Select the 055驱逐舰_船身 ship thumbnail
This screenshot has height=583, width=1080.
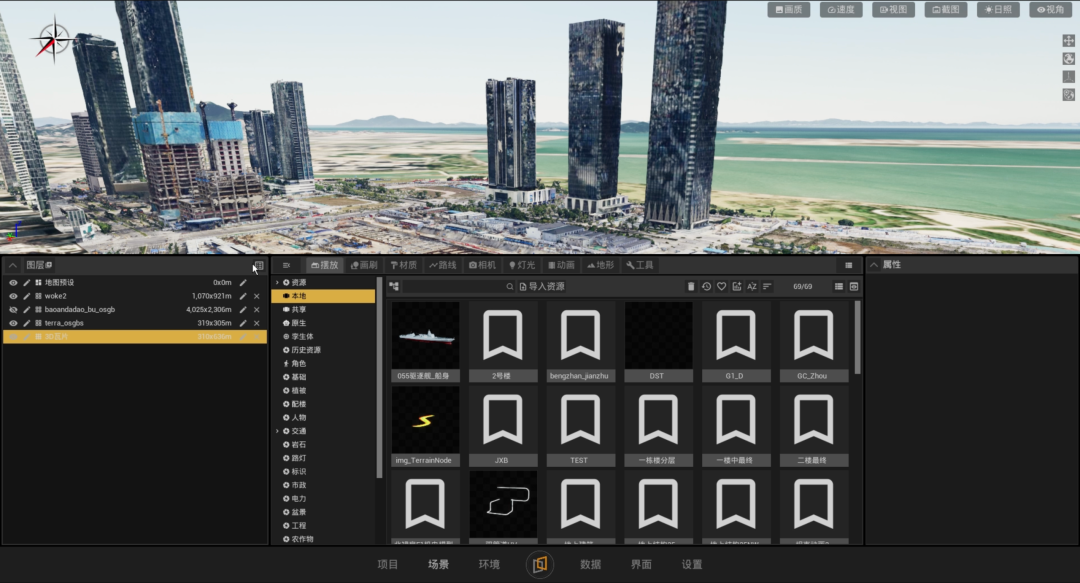click(x=425, y=341)
